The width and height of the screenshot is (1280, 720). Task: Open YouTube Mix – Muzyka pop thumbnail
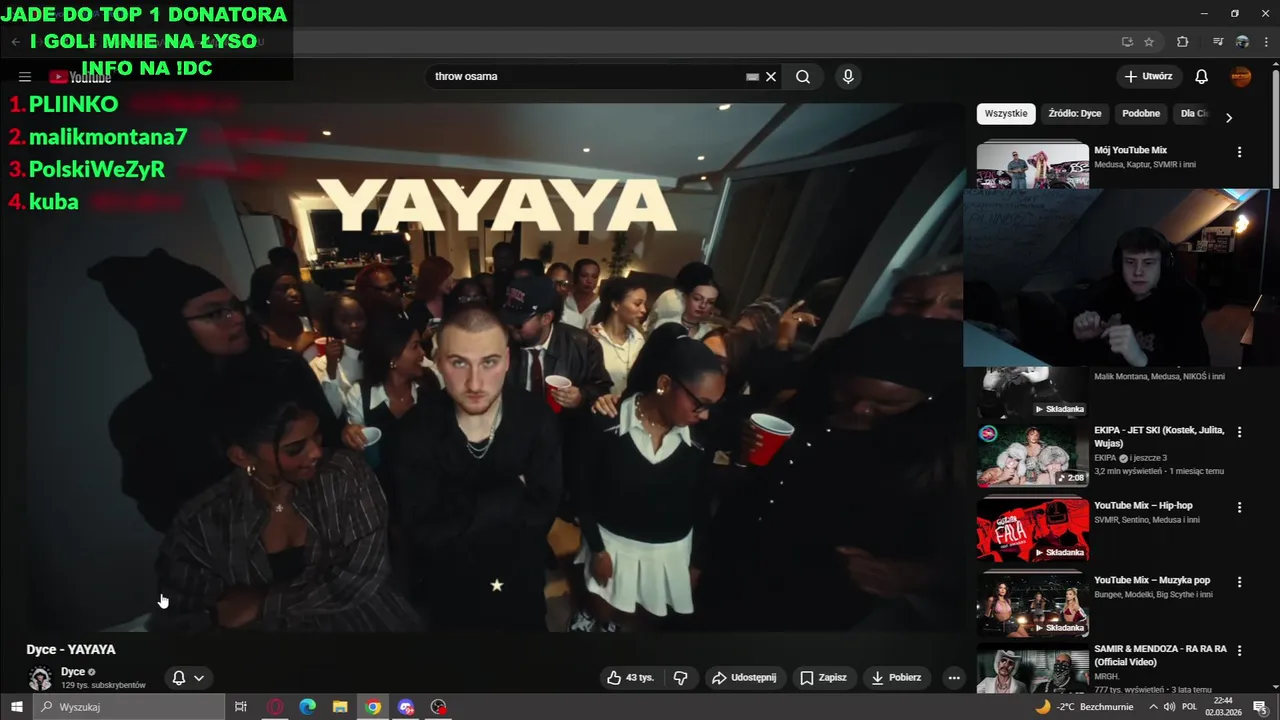(x=1033, y=605)
